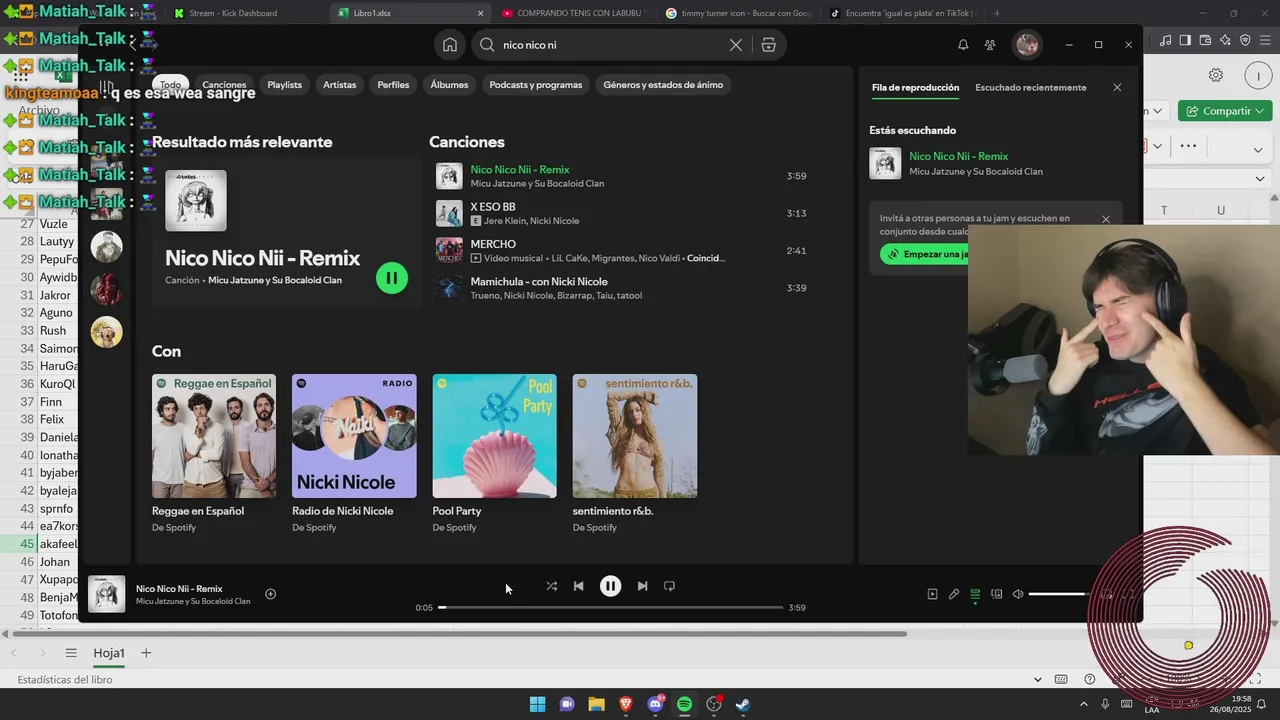Toggle the green Queue button
1280x720 pixels.
pos(975,594)
